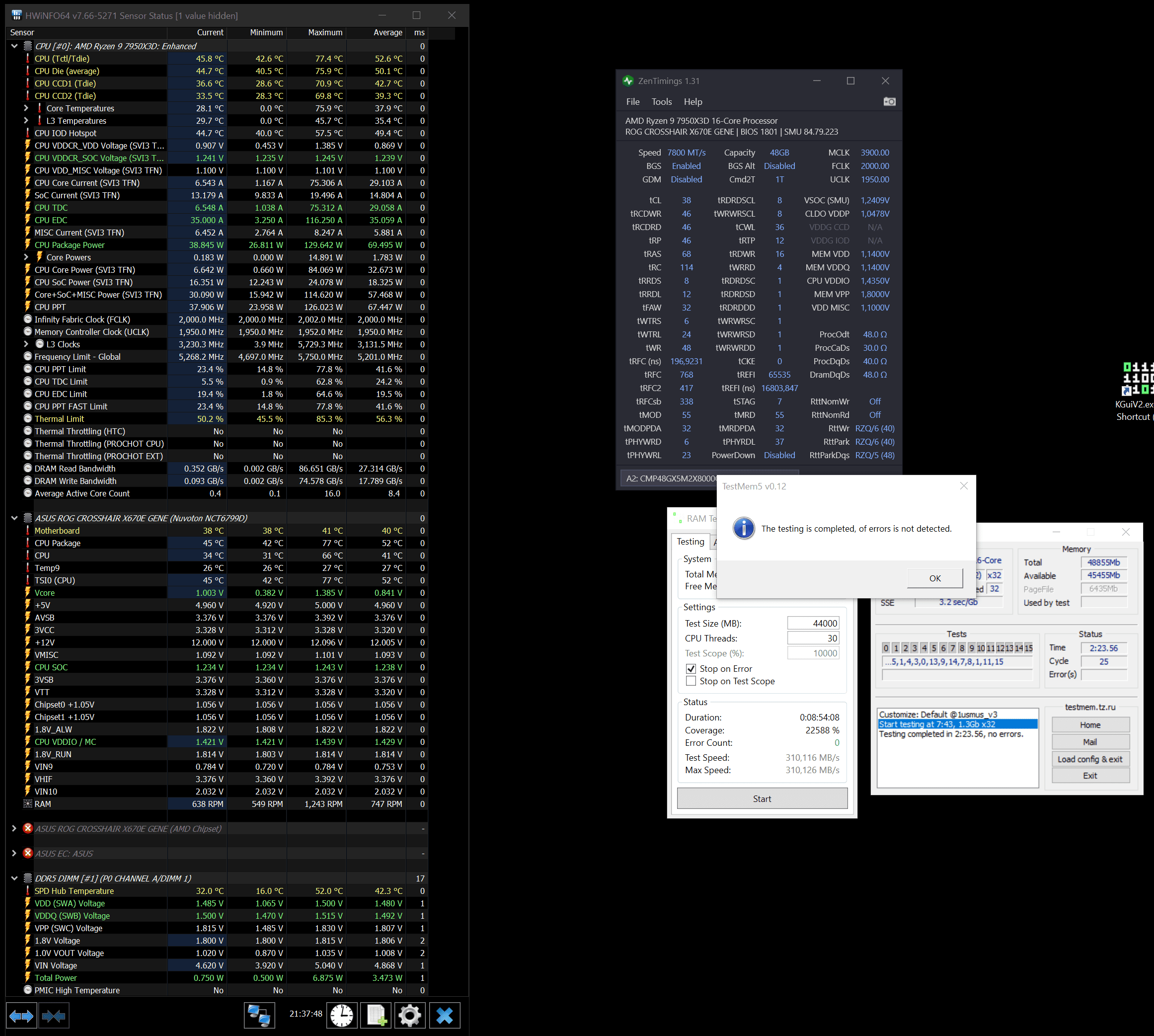Click the red X icon beside ASUS EC: ASUS
The height and width of the screenshot is (1036, 1154).
[27, 853]
